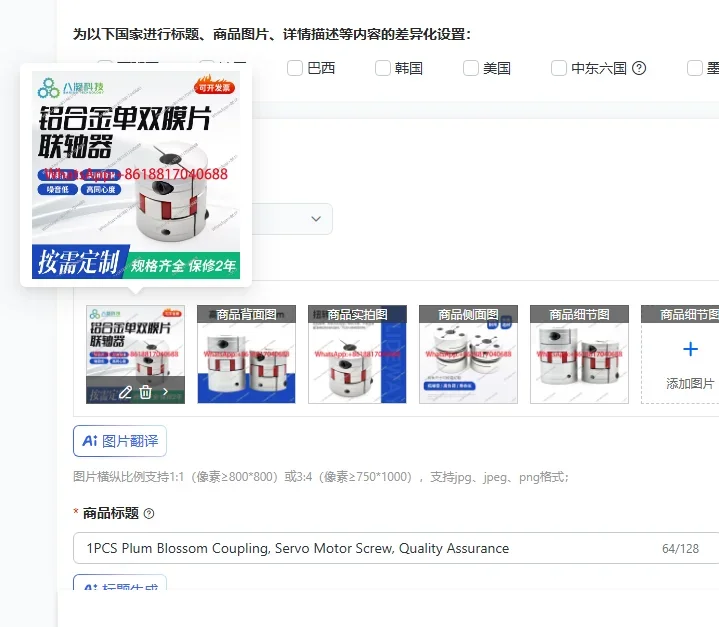Check the 巴西 country checkbox
The width and height of the screenshot is (719, 627).
[x=295, y=68]
